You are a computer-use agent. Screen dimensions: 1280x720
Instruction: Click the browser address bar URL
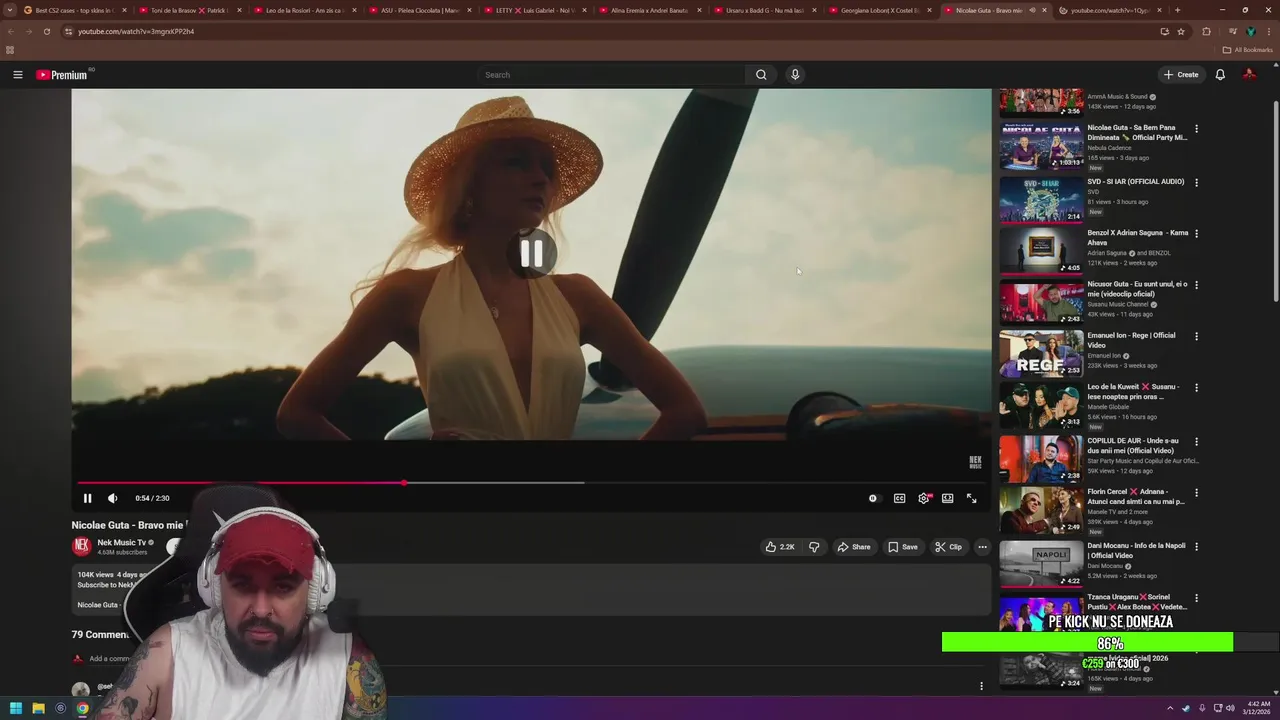tap(136, 31)
